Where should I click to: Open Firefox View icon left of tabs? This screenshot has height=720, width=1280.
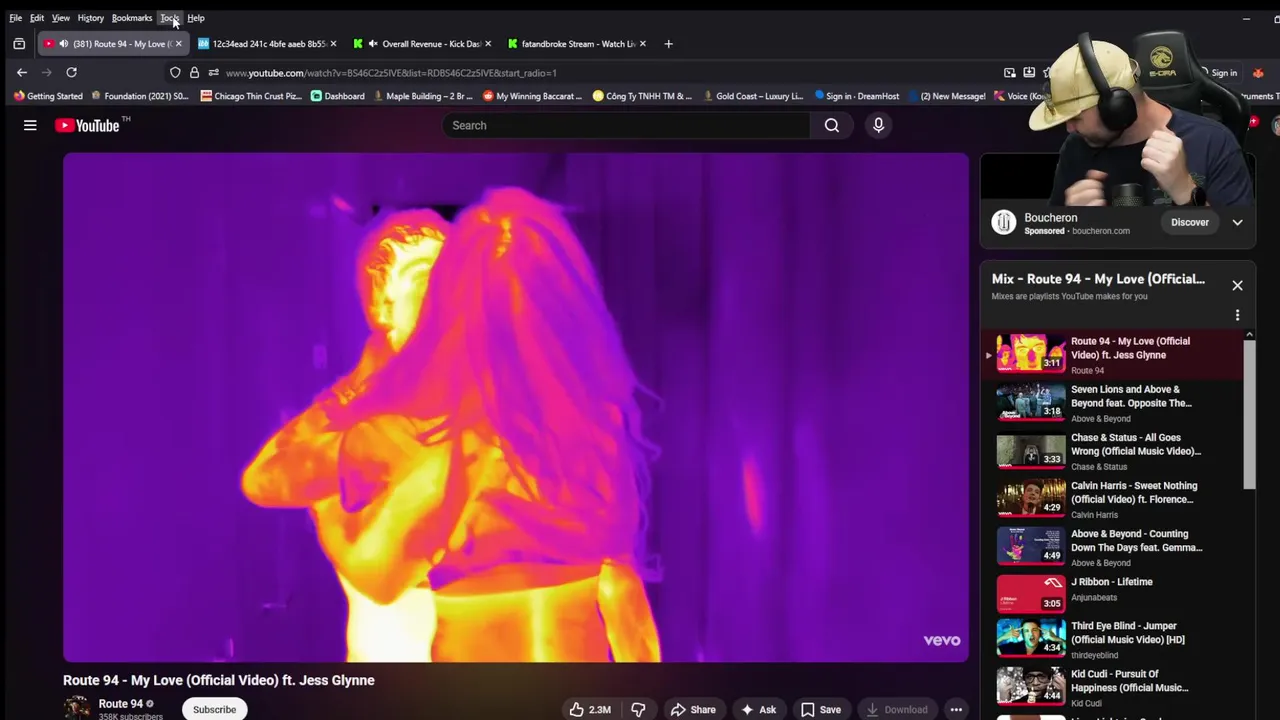point(19,44)
